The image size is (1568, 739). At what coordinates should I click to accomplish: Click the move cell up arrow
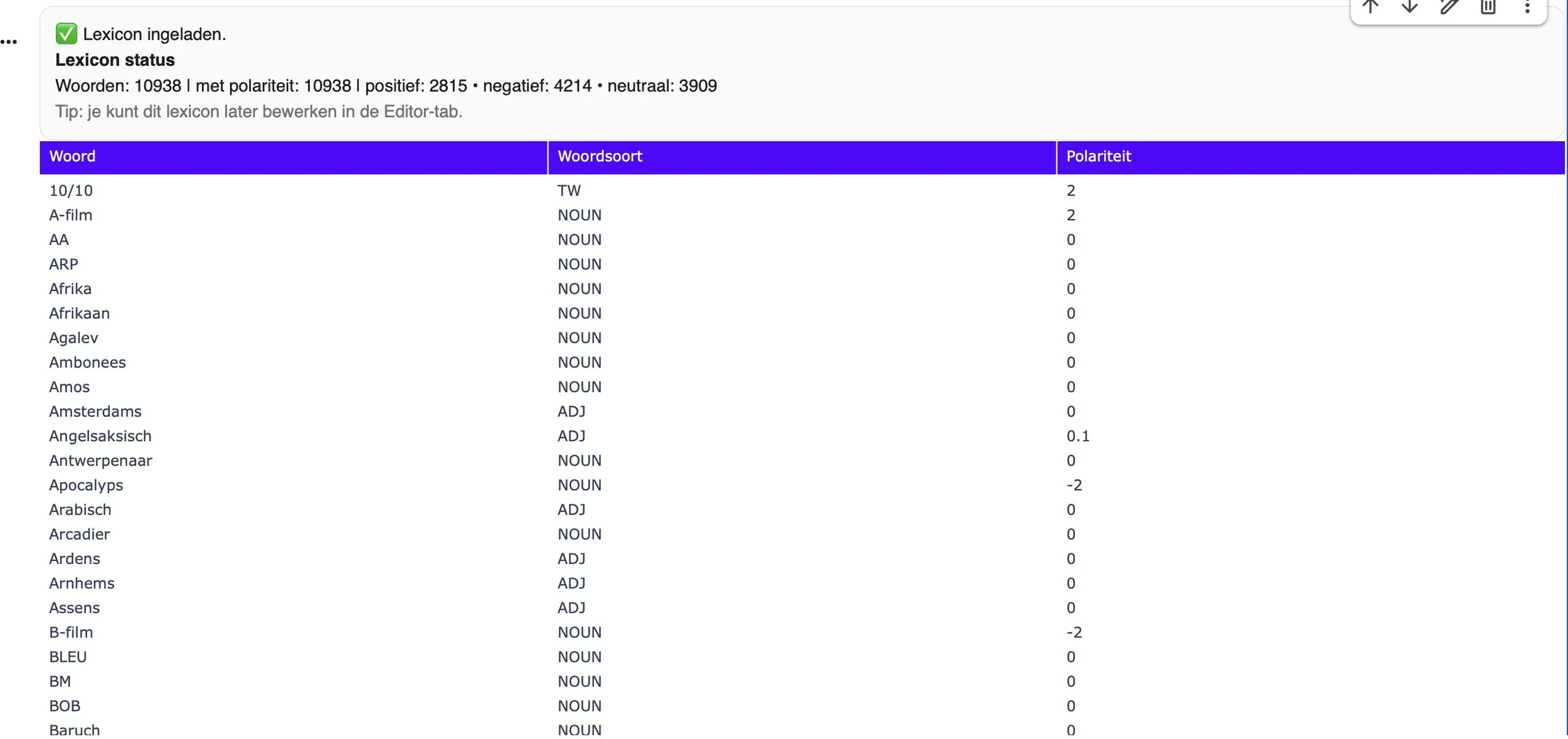tap(1370, 7)
